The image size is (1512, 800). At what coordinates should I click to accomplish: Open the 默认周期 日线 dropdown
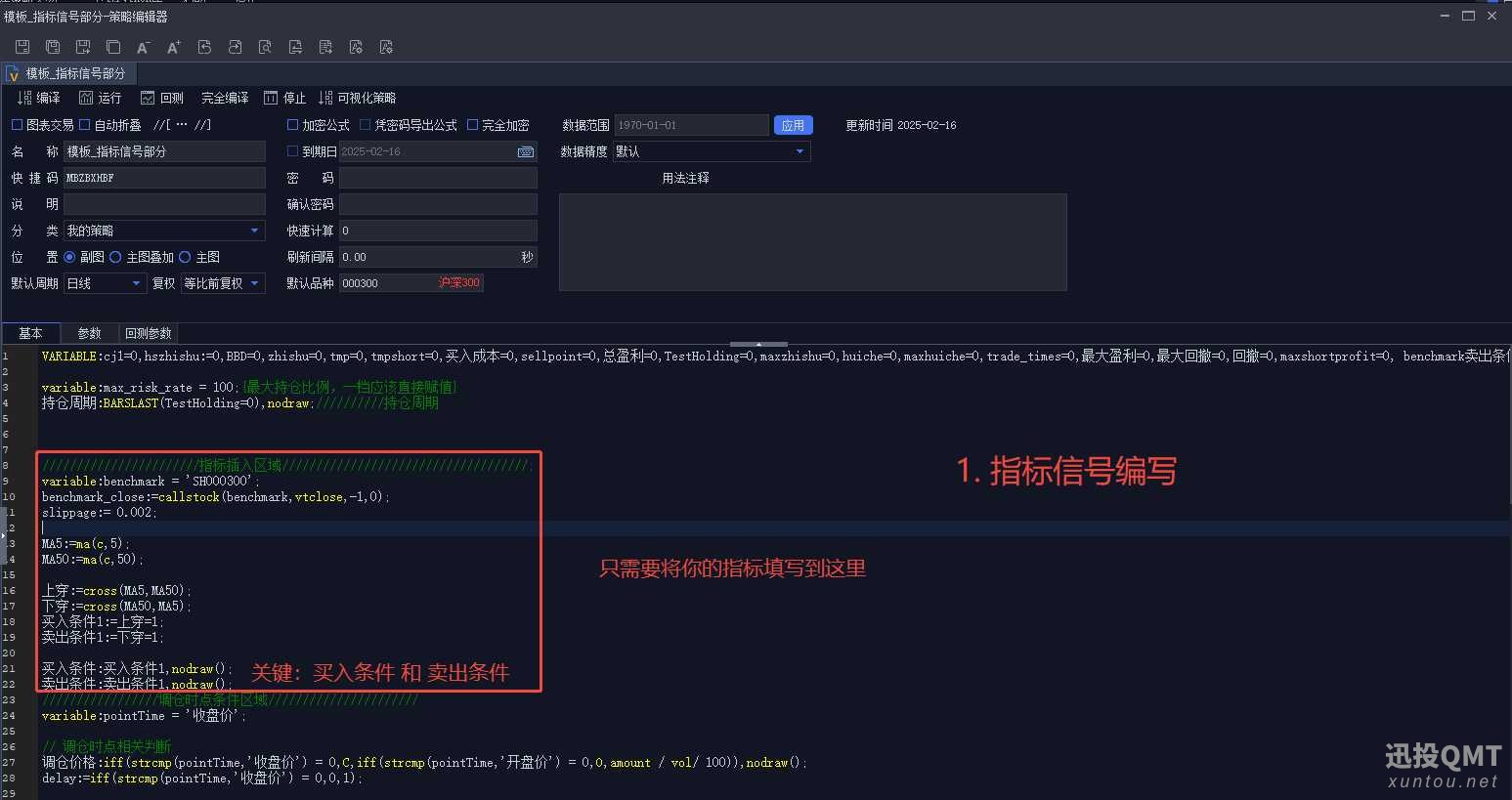click(x=106, y=283)
